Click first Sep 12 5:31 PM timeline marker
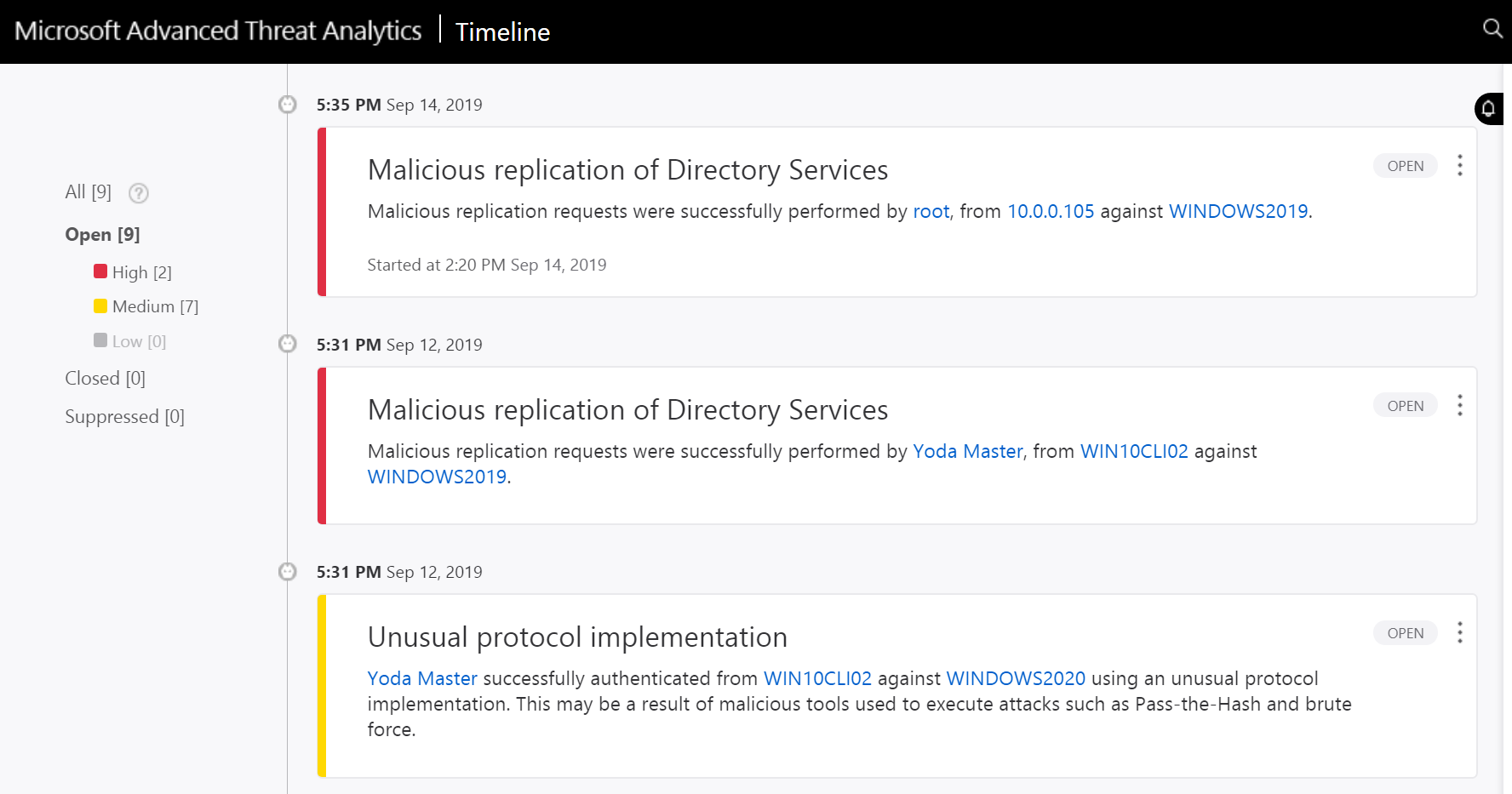 click(x=288, y=344)
